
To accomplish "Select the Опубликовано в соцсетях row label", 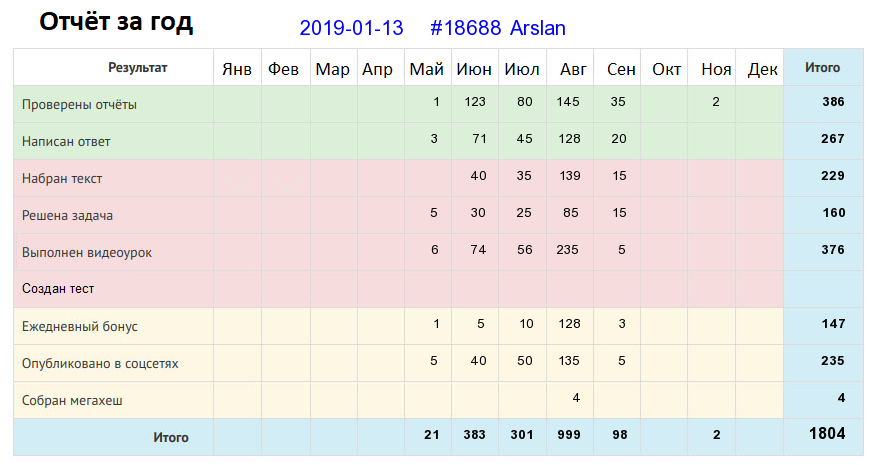I will 100,363.
